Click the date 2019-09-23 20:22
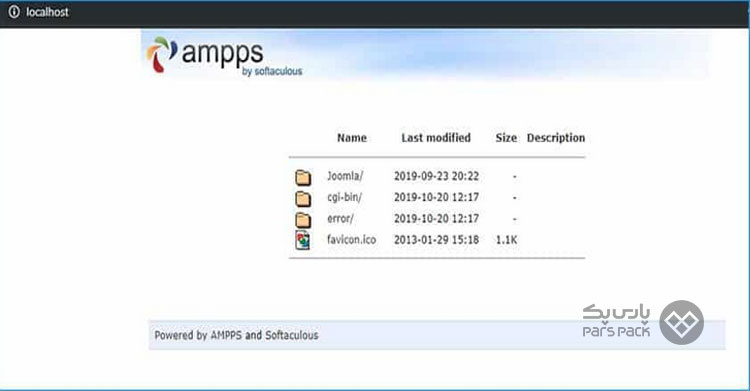Image resolution: width=750 pixels, height=391 pixels. 436,176
